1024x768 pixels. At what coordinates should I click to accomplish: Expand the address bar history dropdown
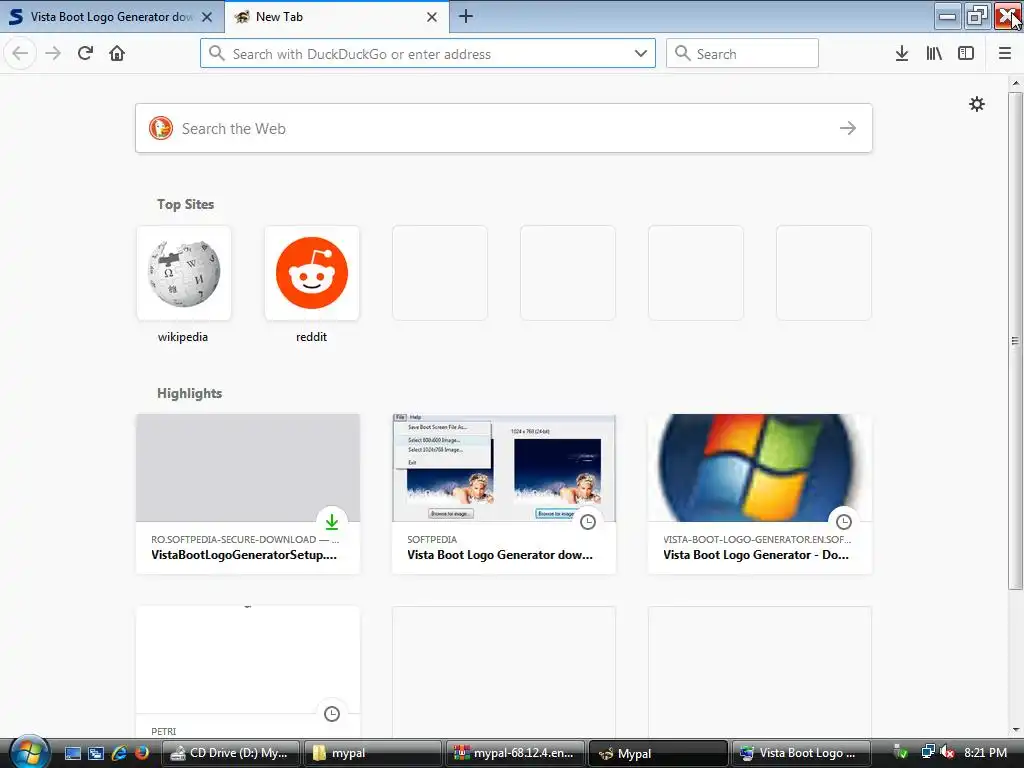[641, 54]
